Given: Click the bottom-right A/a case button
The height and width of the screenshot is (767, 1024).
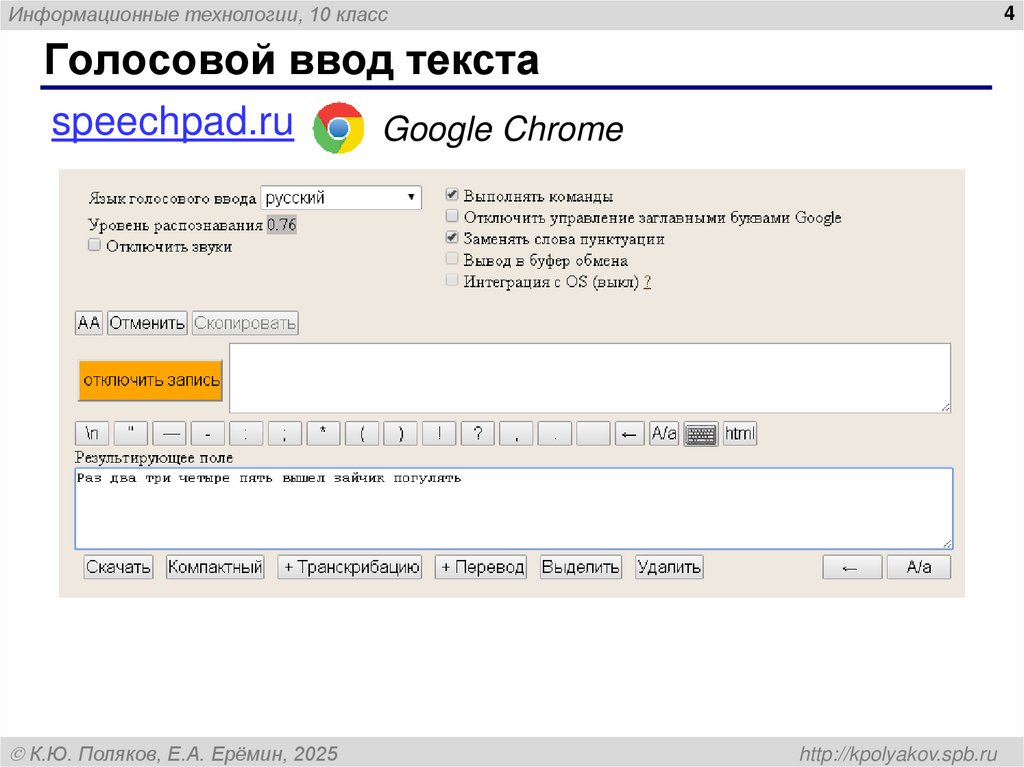Looking at the screenshot, I should pos(918,567).
